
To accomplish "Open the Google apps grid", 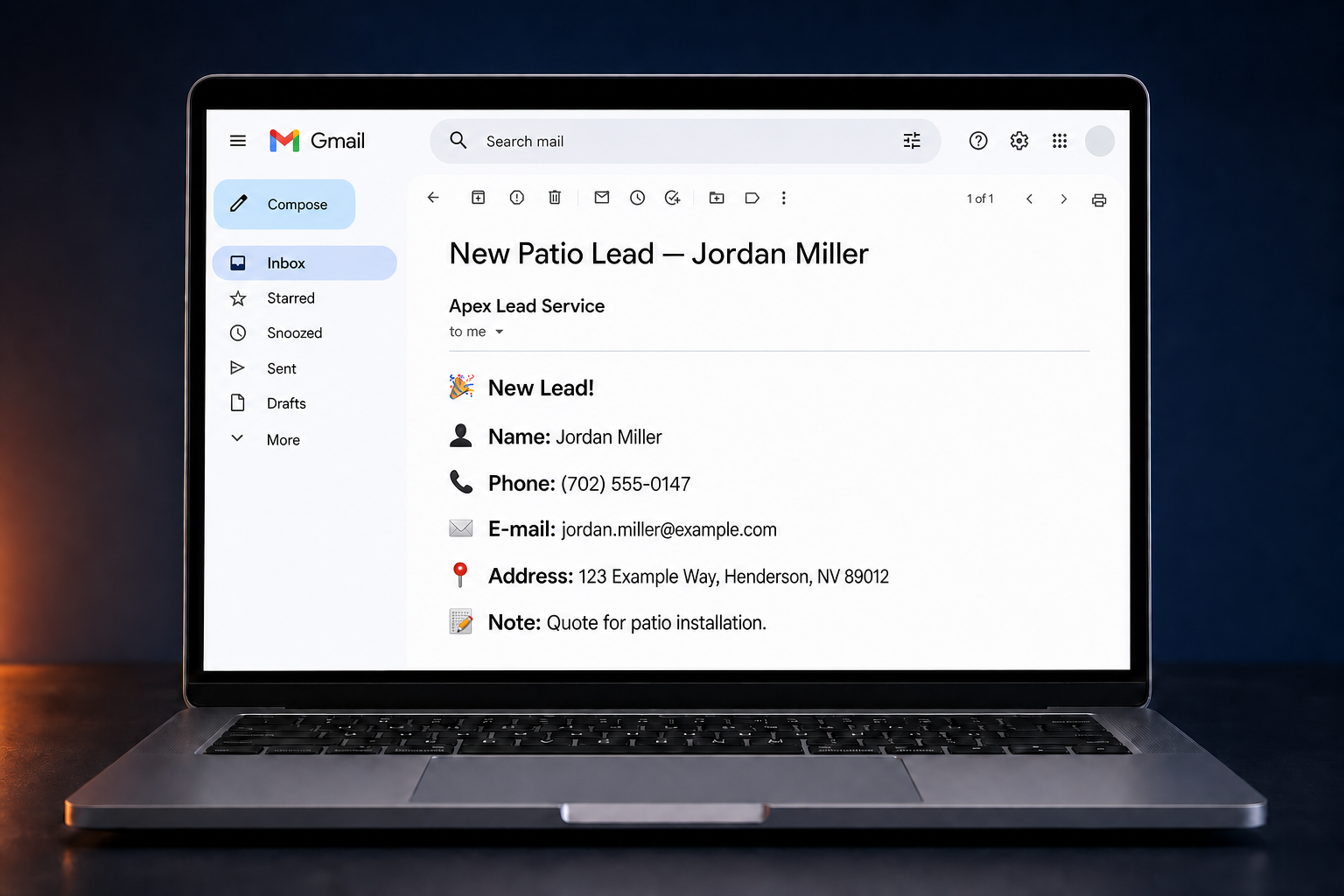I will click(1060, 141).
